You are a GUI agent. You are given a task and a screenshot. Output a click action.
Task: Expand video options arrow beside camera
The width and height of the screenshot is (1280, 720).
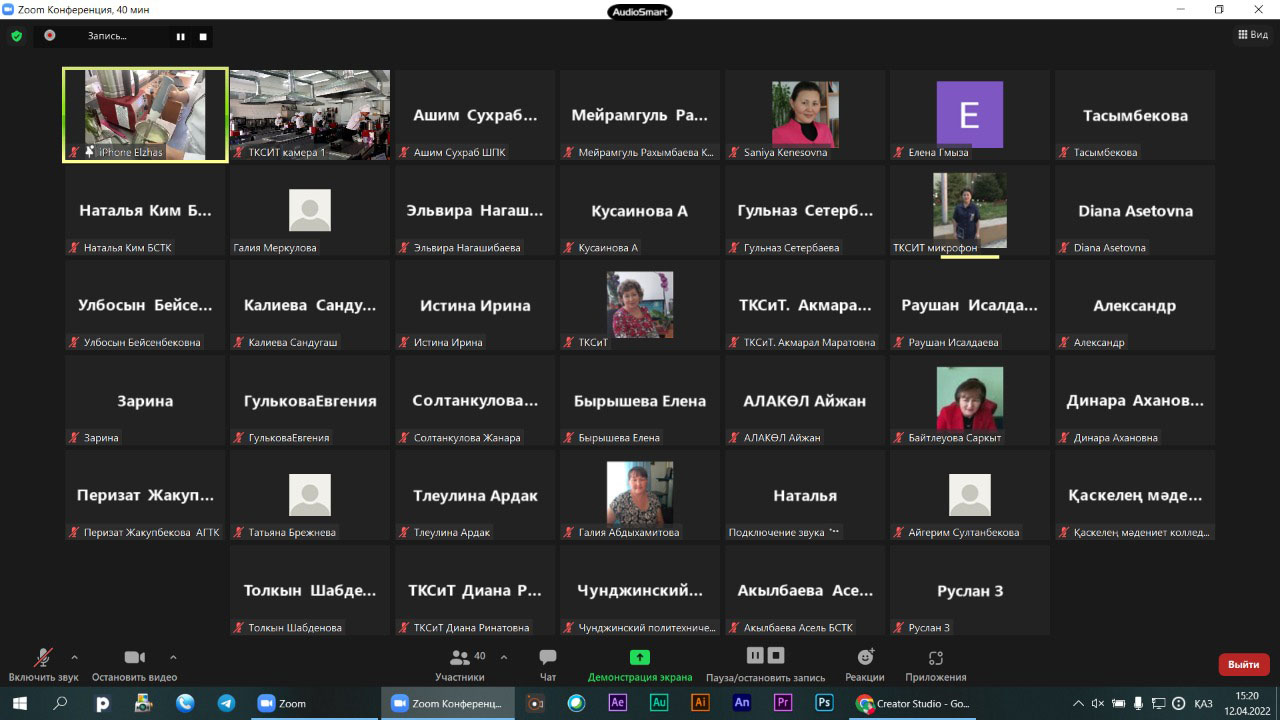pos(173,657)
